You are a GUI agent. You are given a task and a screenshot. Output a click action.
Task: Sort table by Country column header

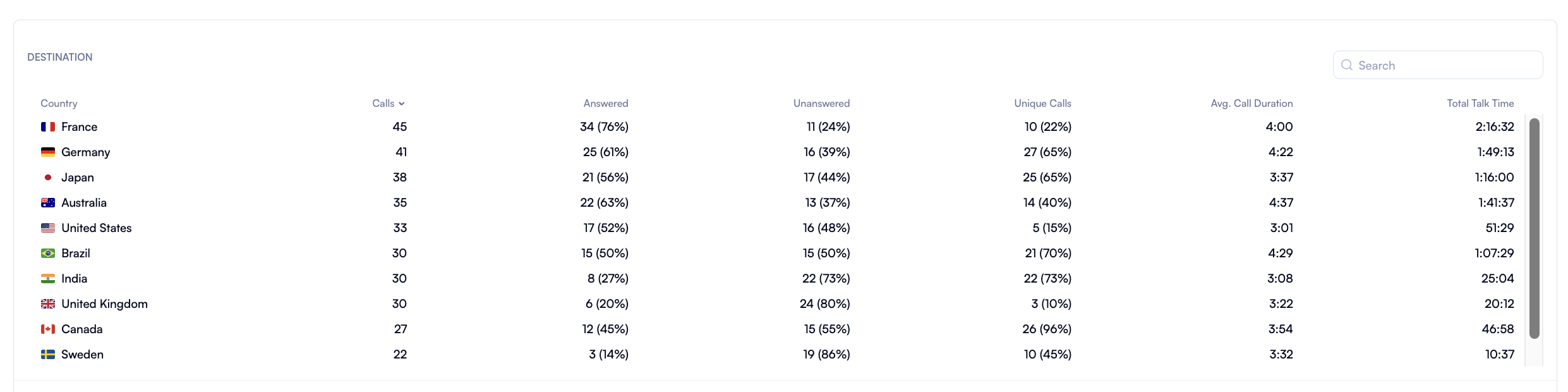(x=59, y=104)
